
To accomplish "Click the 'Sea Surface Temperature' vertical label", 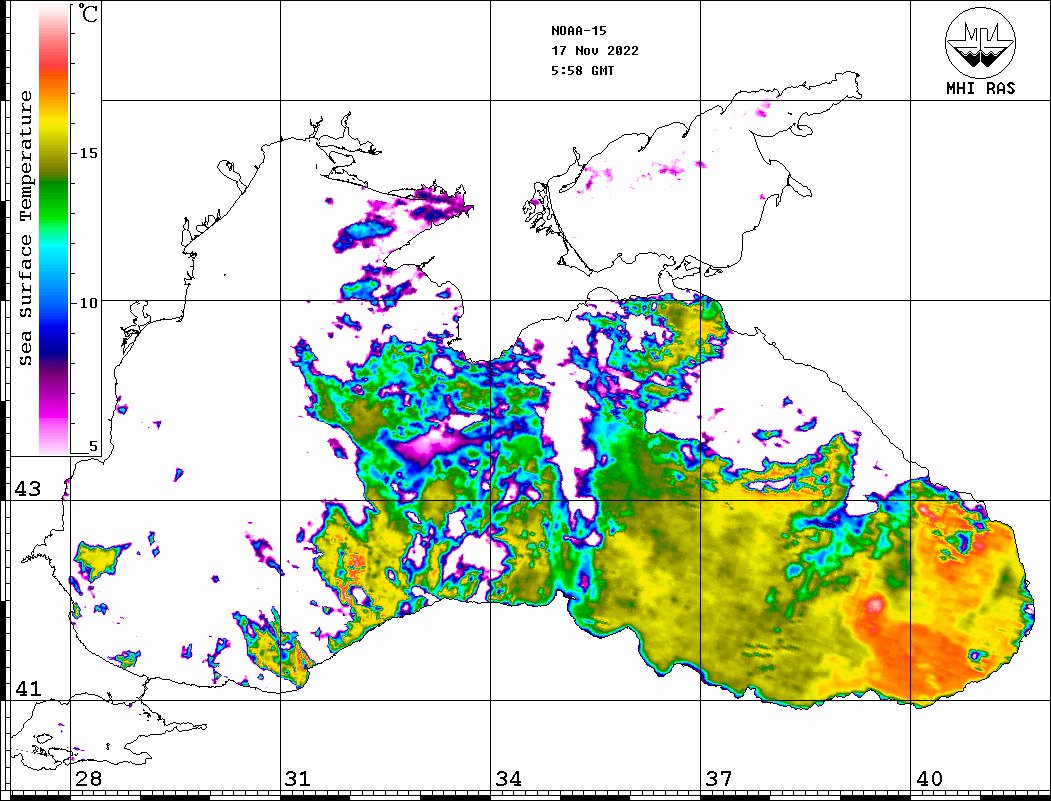I will click(x=25, y=228).
